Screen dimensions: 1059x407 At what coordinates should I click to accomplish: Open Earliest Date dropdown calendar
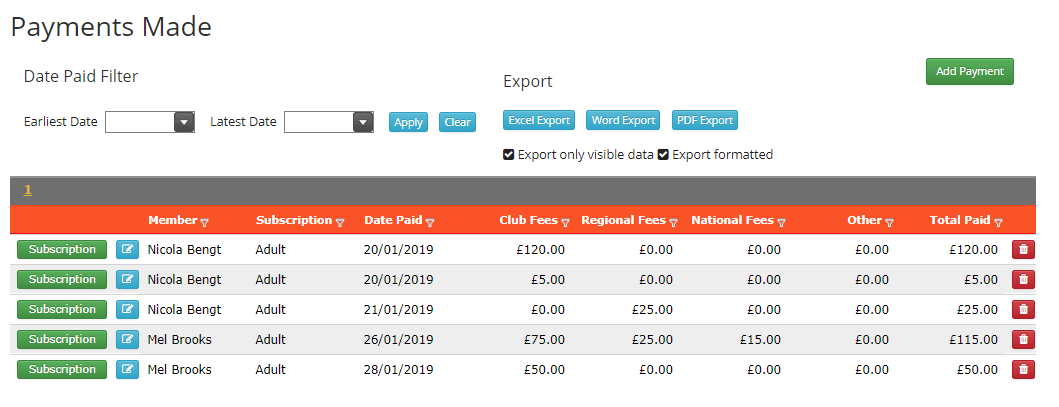[184, 122]
